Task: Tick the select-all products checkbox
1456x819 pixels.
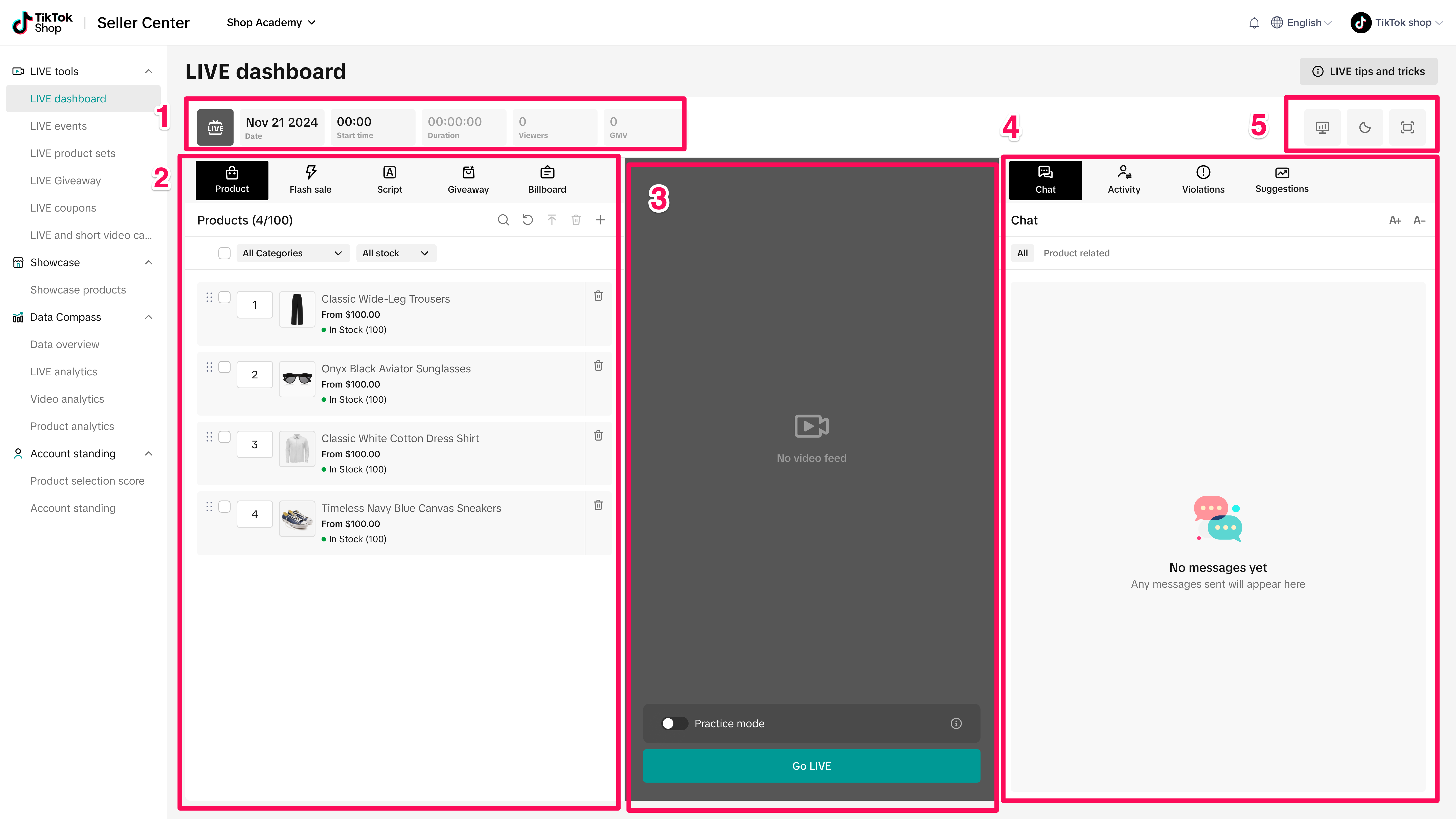Action: pos(224,253)
